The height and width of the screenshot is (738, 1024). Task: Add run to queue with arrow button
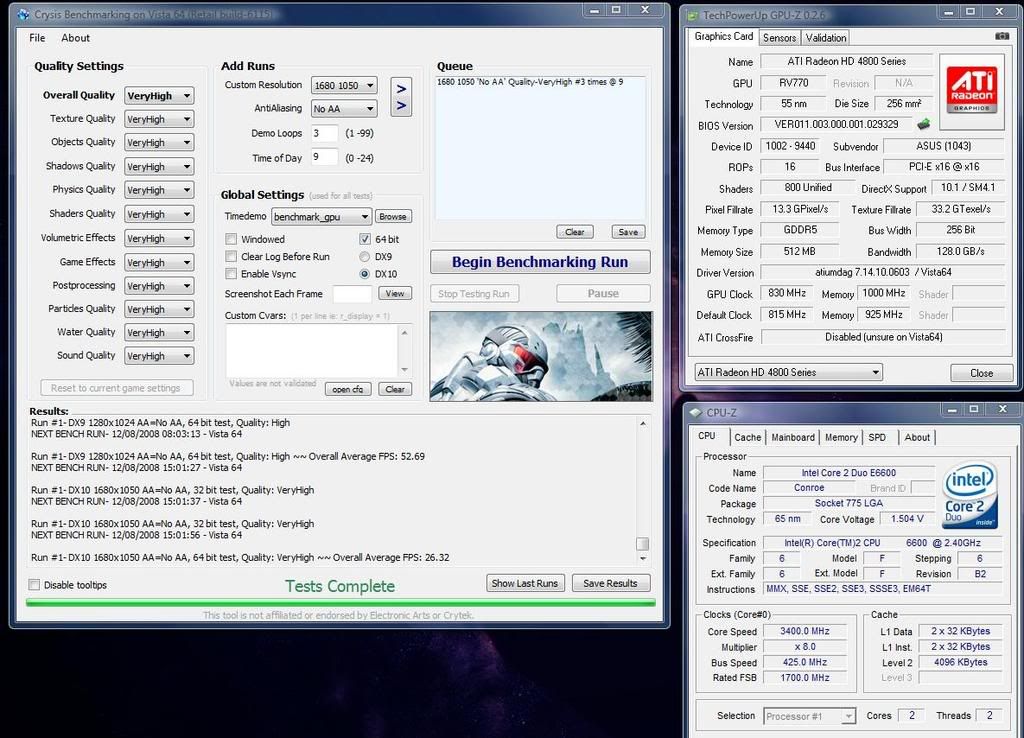point(401,97)
